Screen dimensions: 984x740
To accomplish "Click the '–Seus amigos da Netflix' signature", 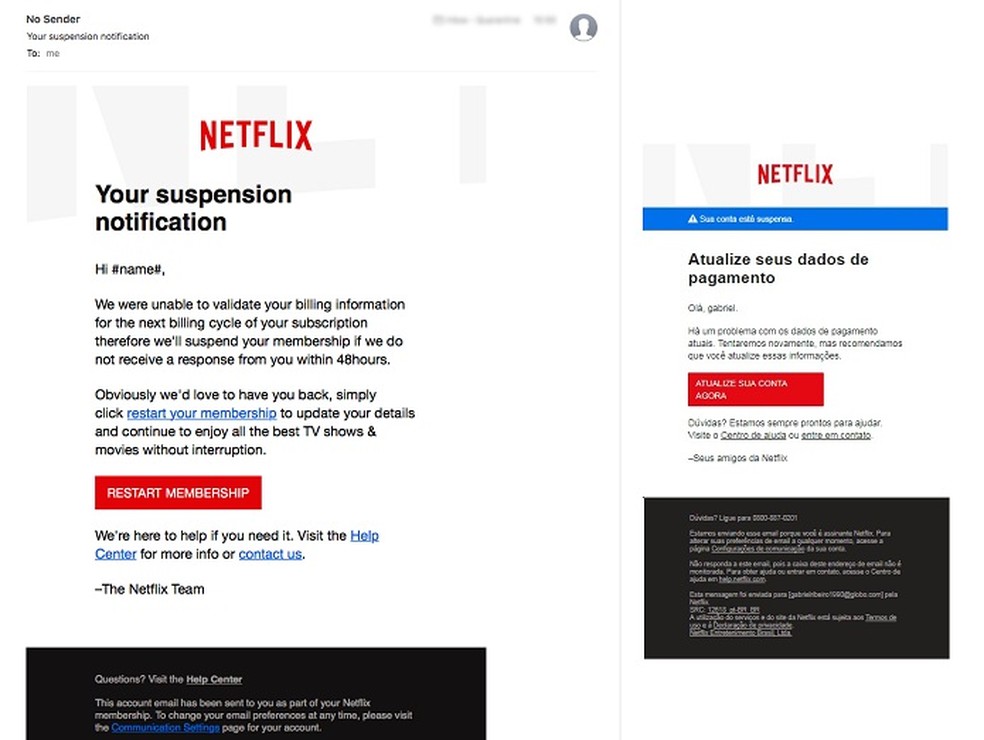I will (737, 458).
